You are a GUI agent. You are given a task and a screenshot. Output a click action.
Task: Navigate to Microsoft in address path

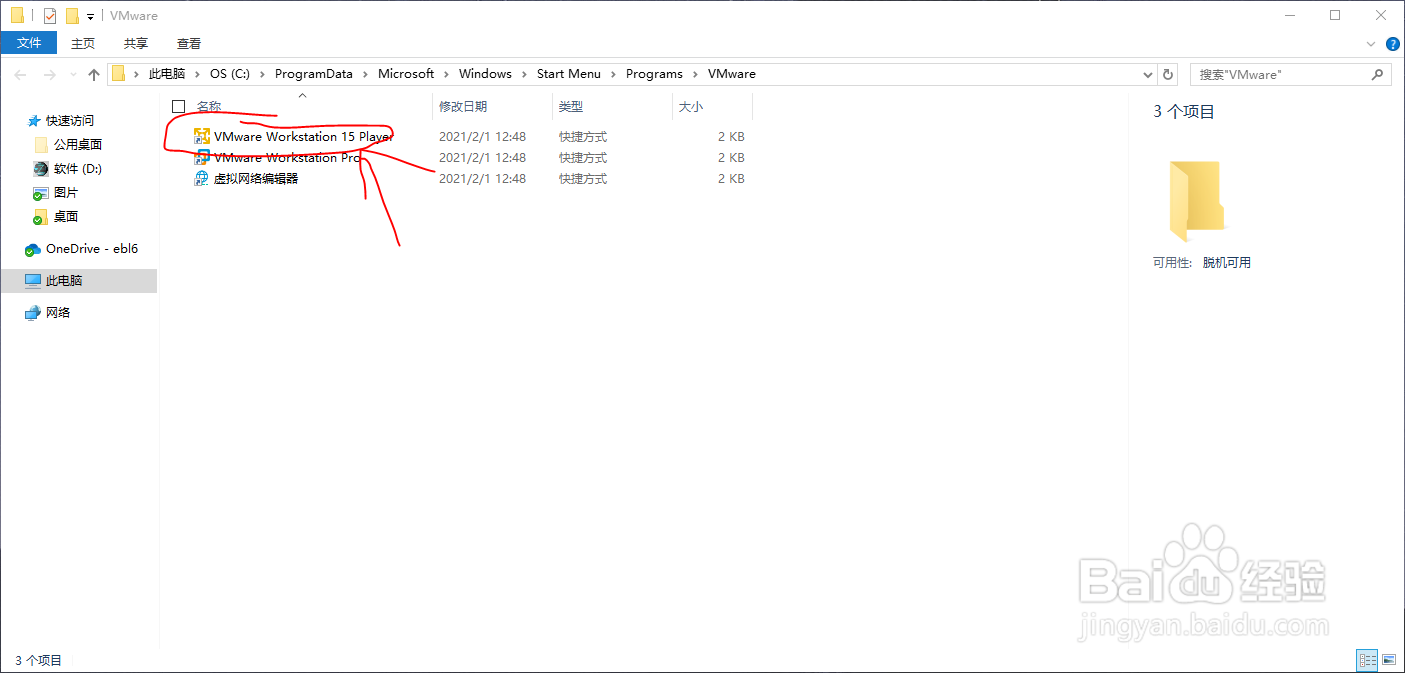coord(406,74)
